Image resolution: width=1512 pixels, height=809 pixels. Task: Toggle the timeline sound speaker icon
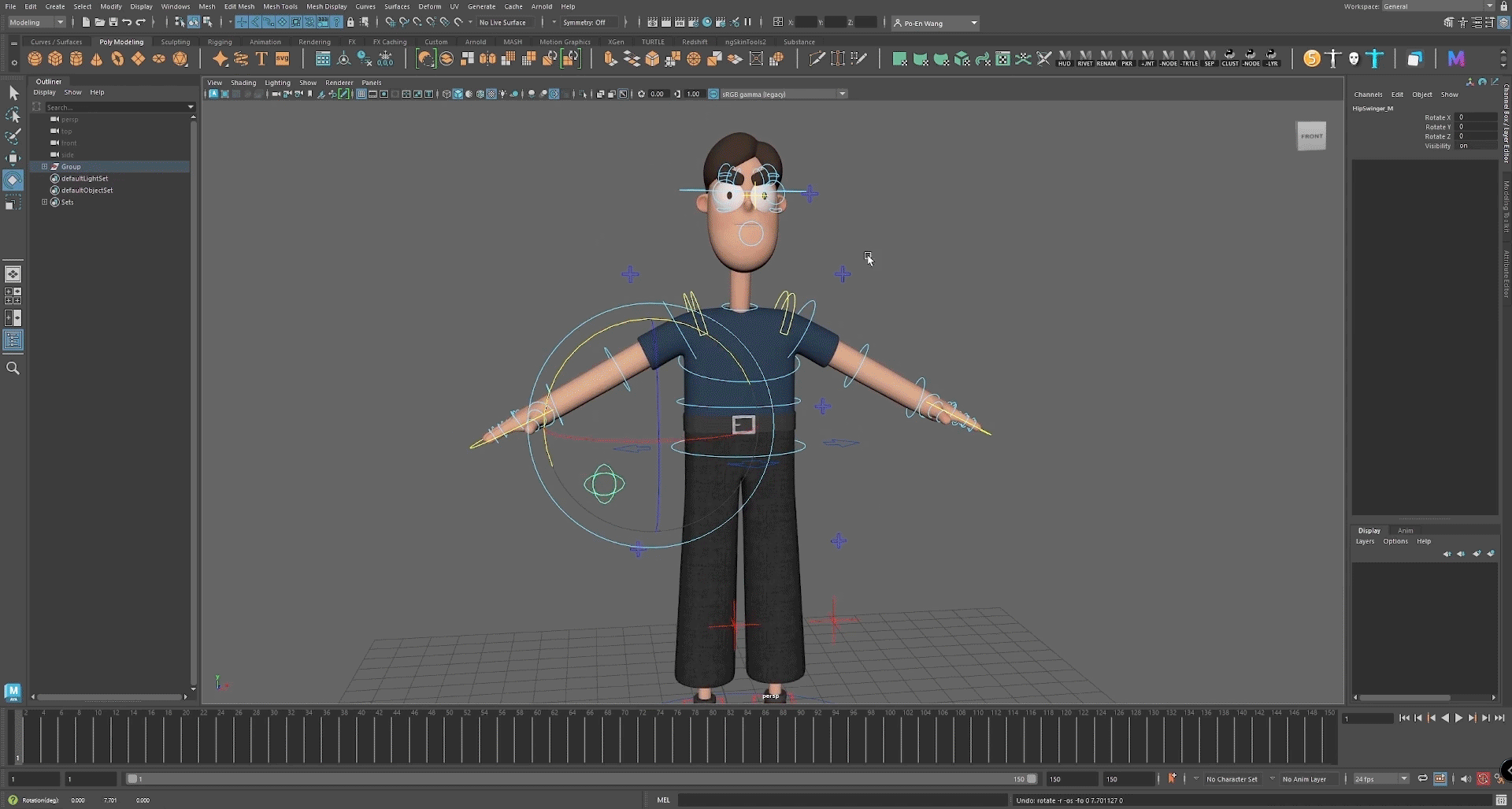pyautogui.click(x=1465, y=779)
